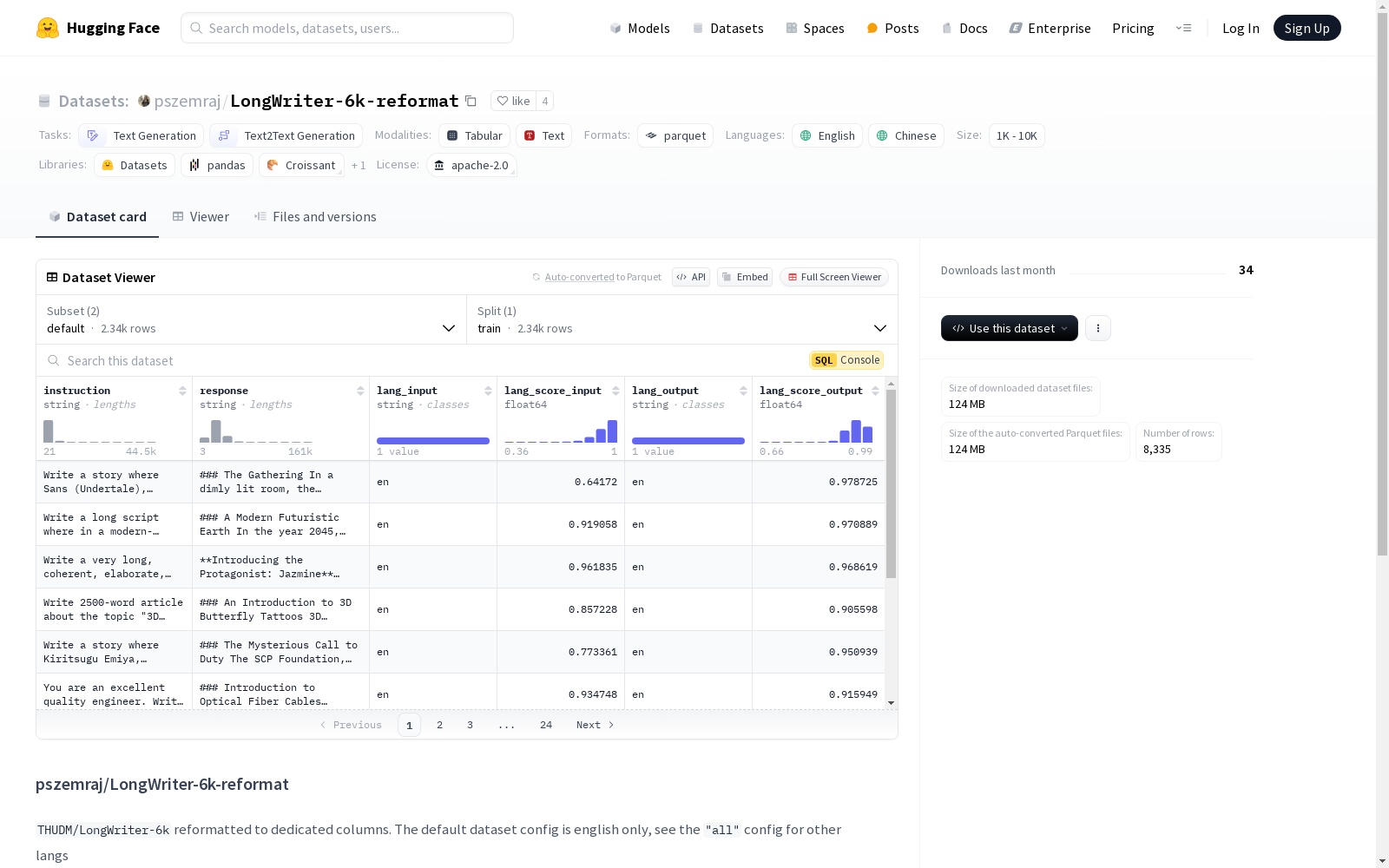Go to page 2 of results
The image size is (1389, 868).
[439, 725]
